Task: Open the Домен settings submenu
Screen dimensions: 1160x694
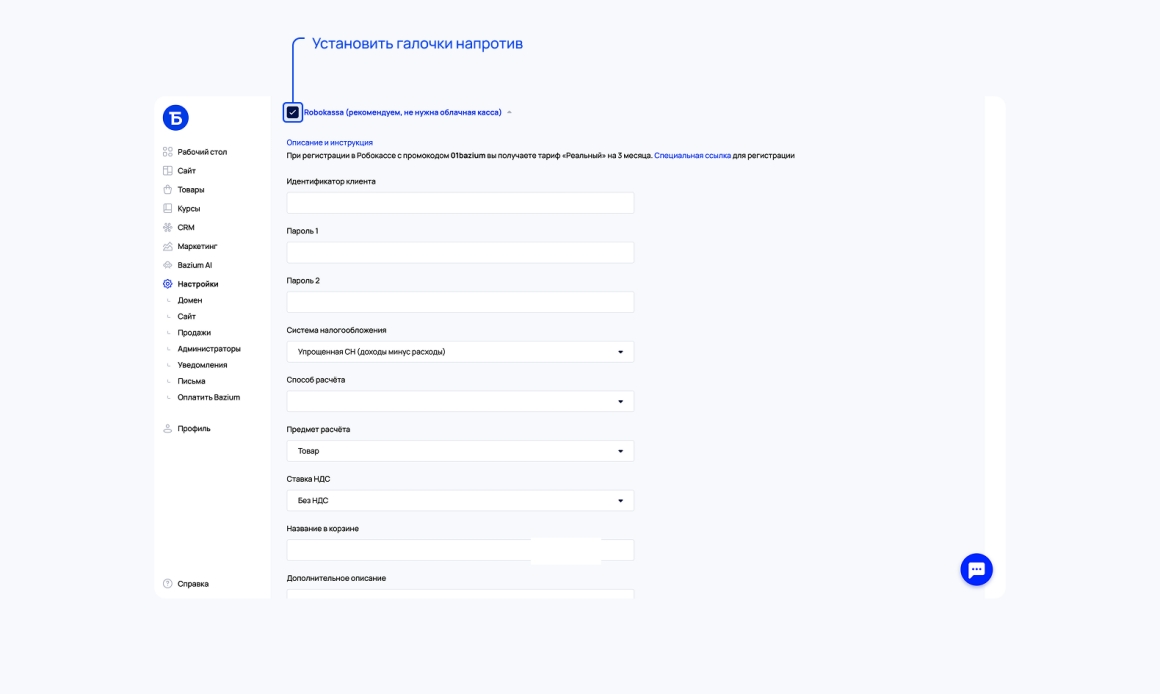Action: click(189, 300)
